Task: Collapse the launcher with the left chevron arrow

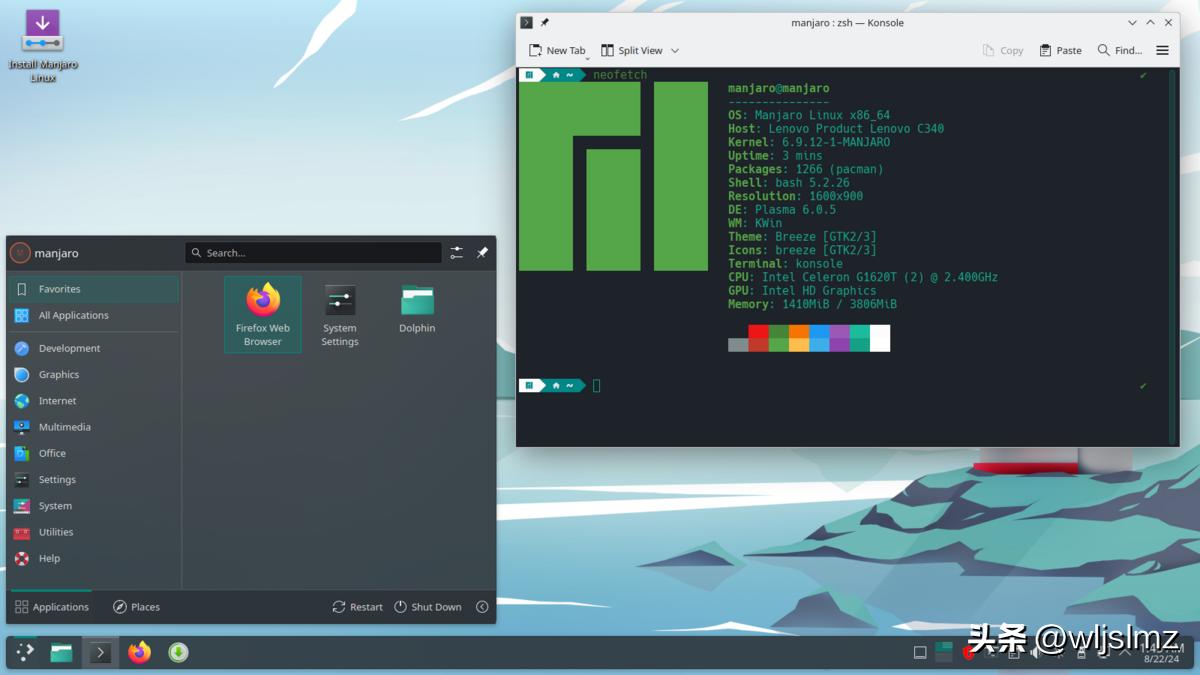Action: click(x=482, y=607)
